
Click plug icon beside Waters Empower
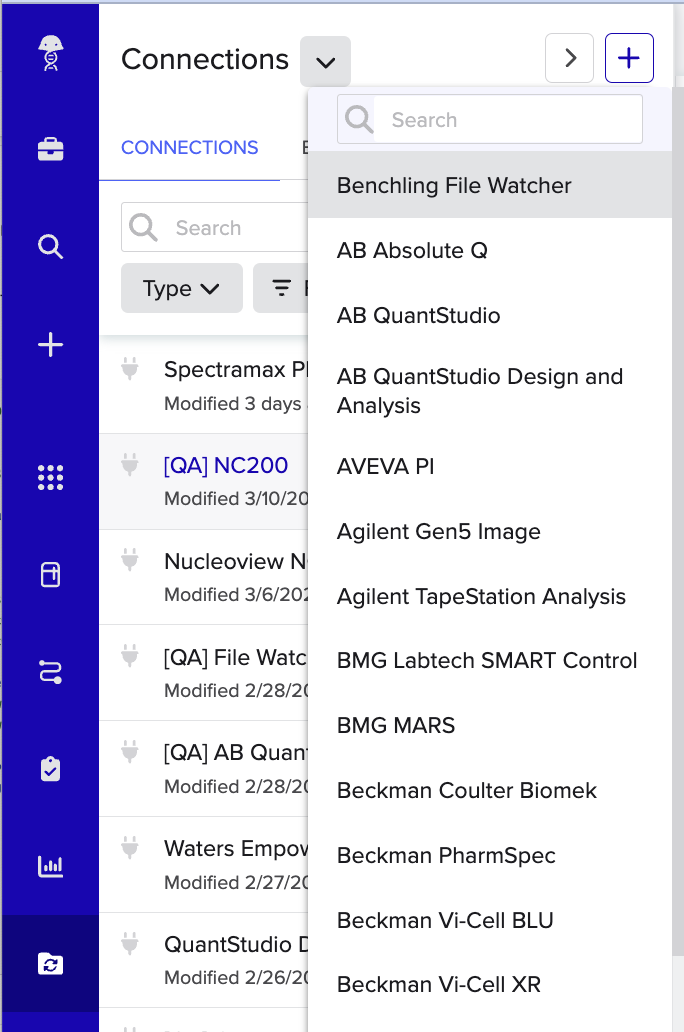tap(130, 848)
